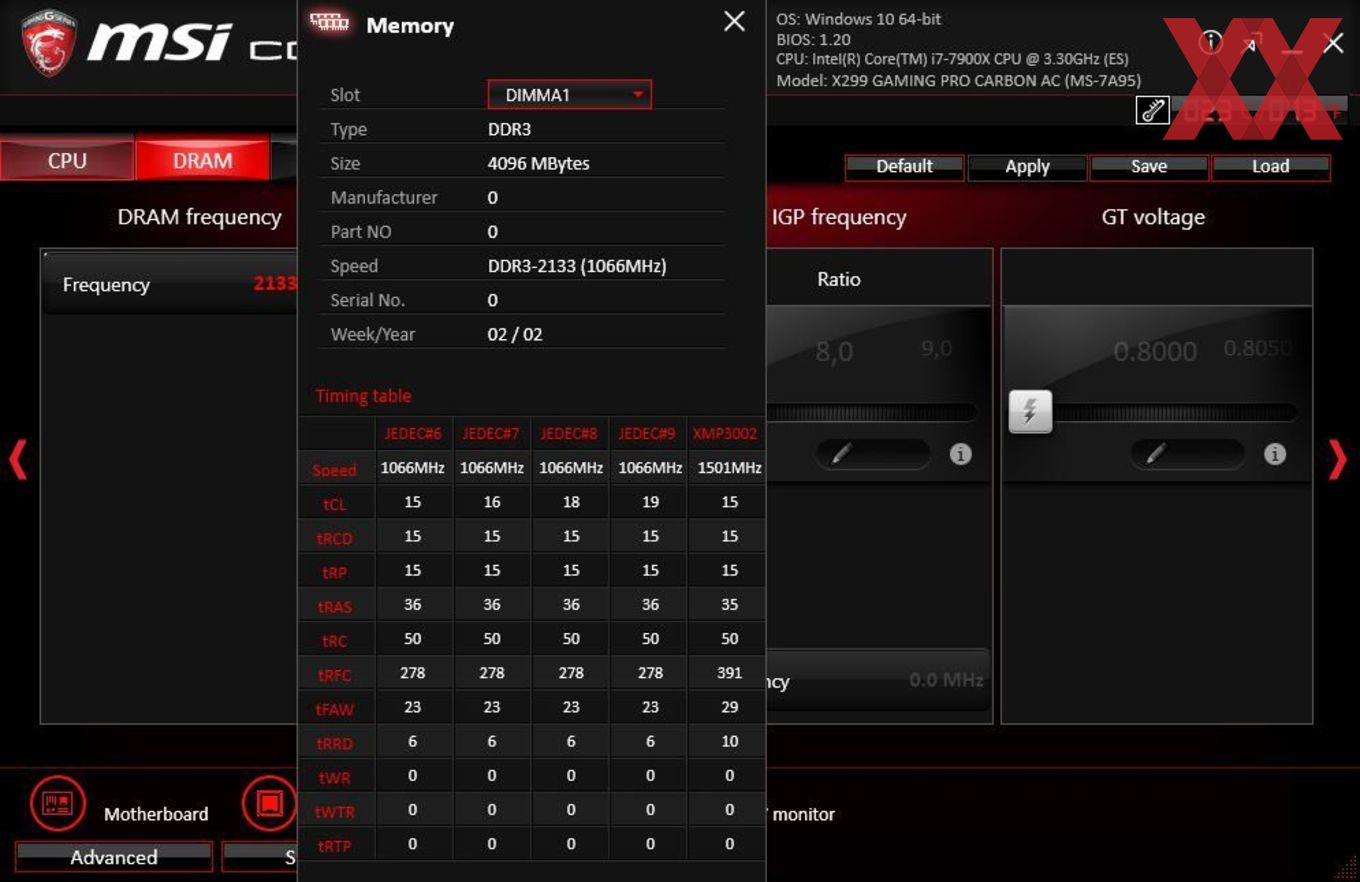This screenshot has width=1360, height=882.
Task: Click the tCL row label
Action: pos(334,505)
